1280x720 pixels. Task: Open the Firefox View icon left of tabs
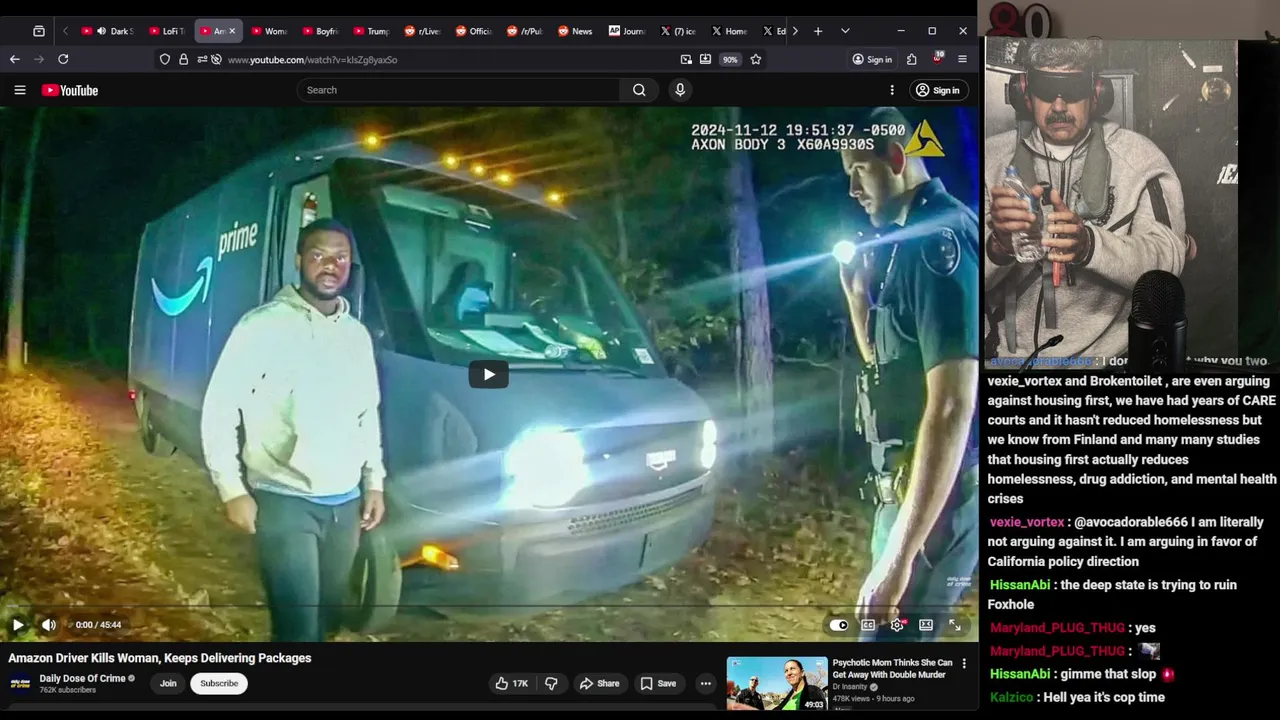(39, 31)
